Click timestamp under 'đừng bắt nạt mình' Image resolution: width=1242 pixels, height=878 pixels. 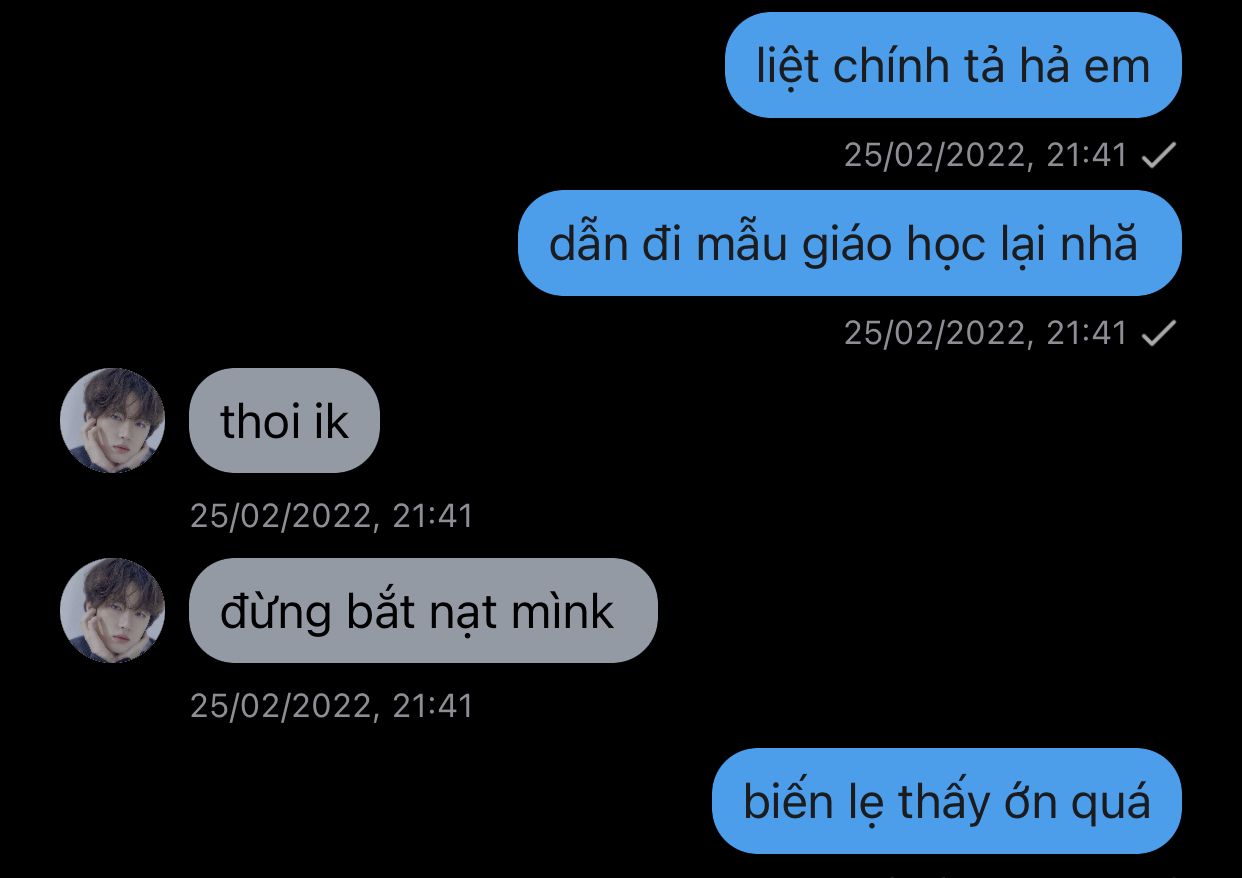point(331,706)
